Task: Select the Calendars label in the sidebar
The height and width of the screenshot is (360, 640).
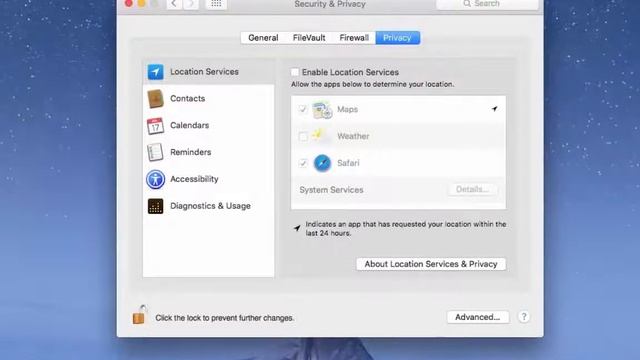Action: pos(189,125)
